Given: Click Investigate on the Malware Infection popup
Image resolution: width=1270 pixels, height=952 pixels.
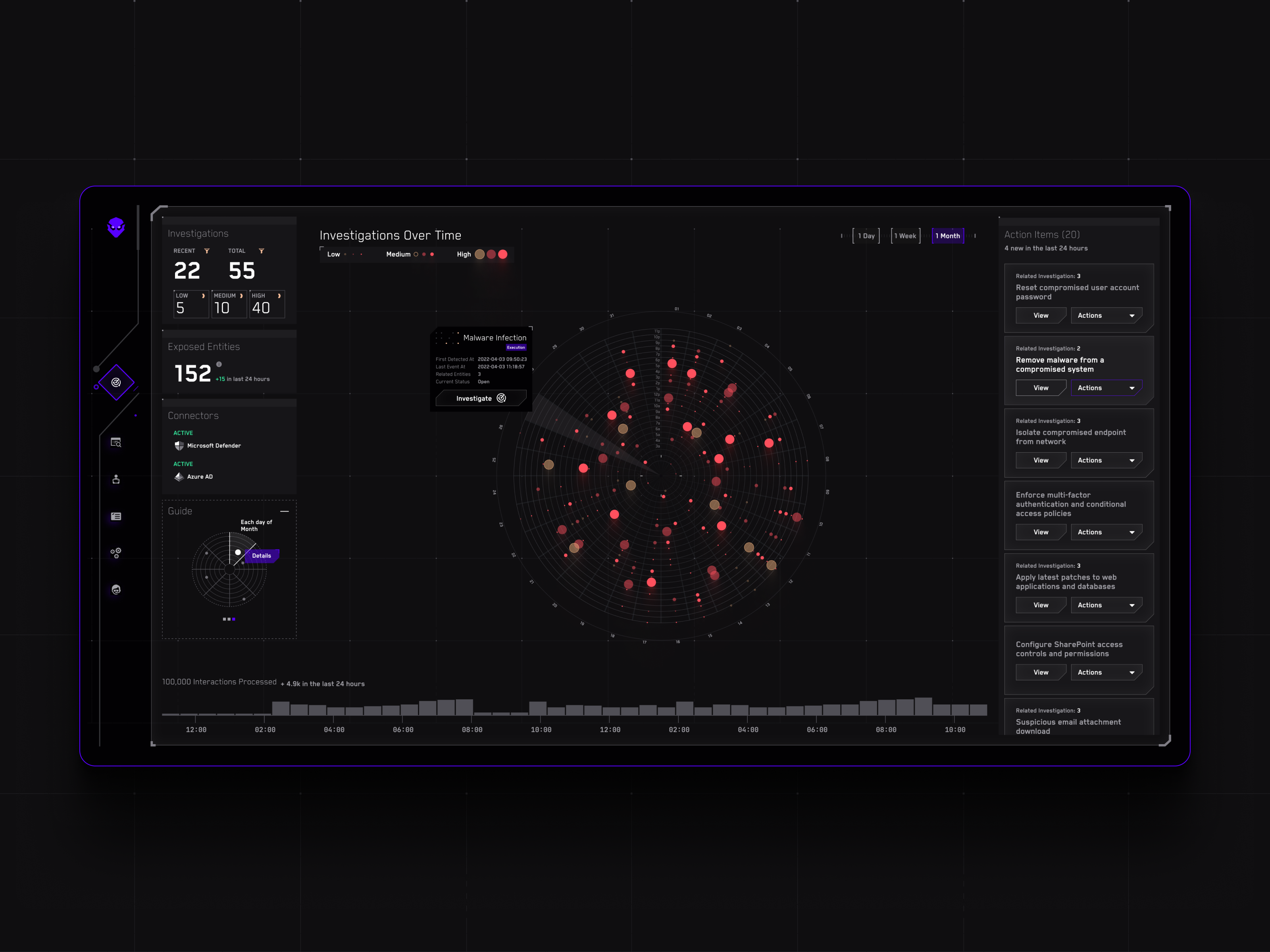Looking at the screenshot, I should 481,398.
